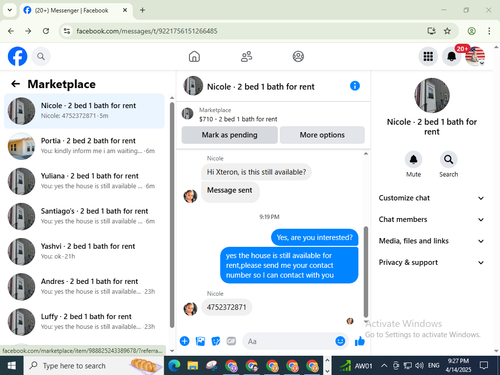500x375 pixels.
Task: Click the chat list scrollbar
Action: click(172, 215)
